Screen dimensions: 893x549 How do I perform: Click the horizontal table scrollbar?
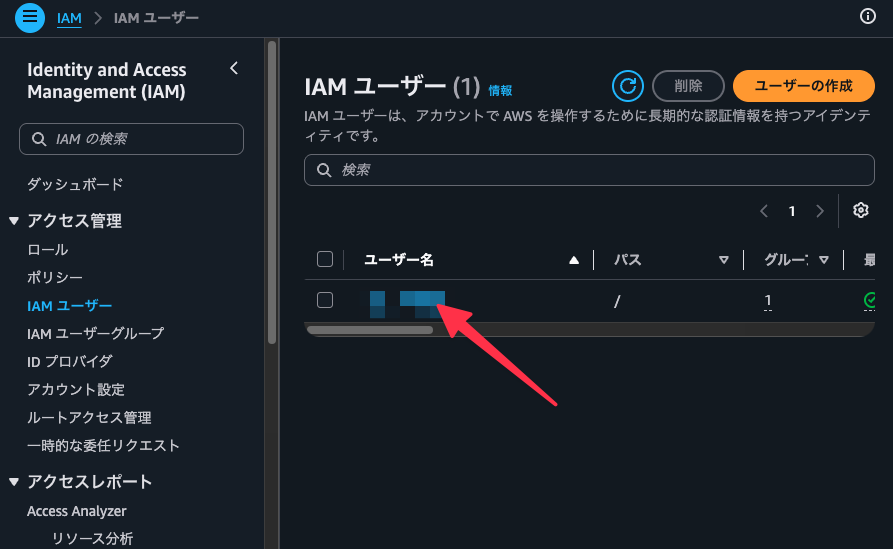click(x=370, y=330)
